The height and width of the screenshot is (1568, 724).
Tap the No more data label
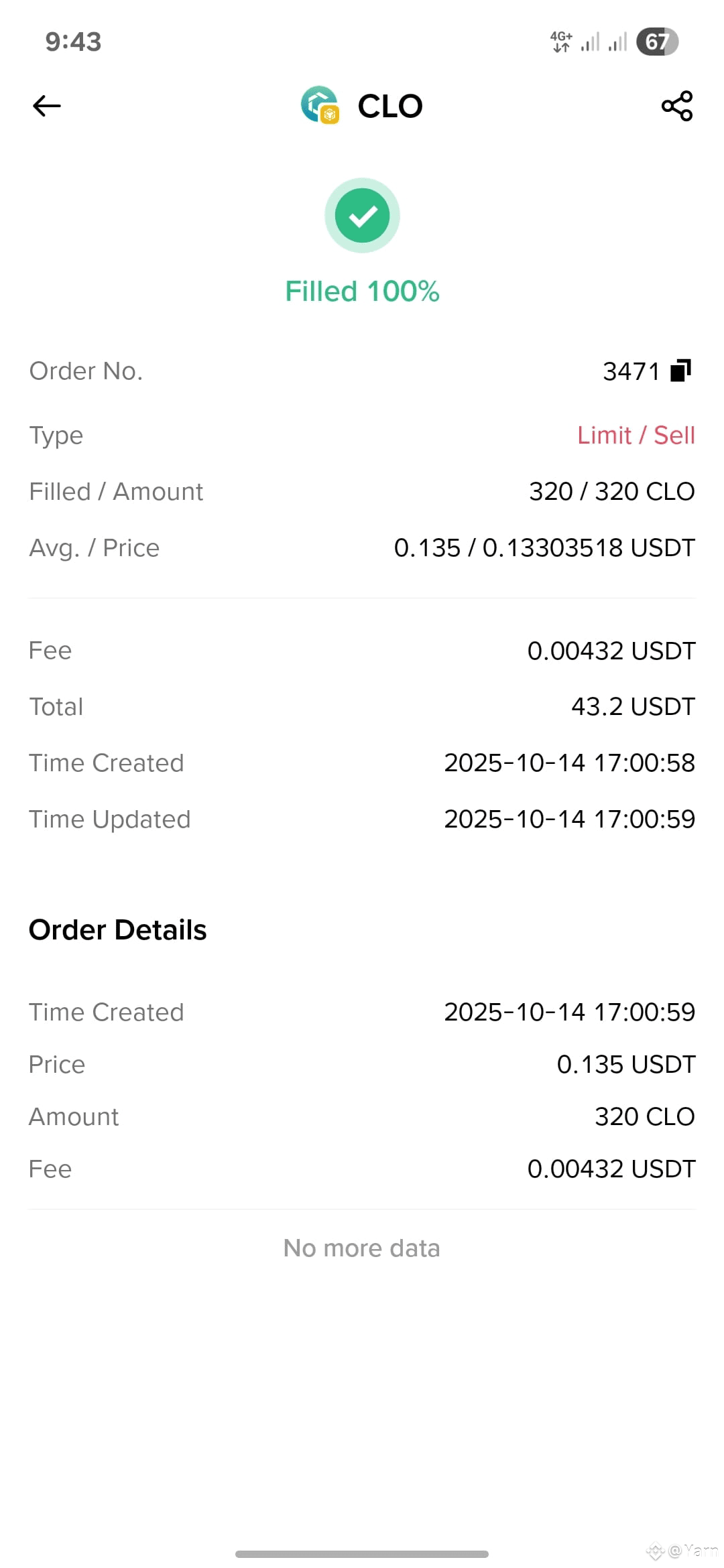362,1248
